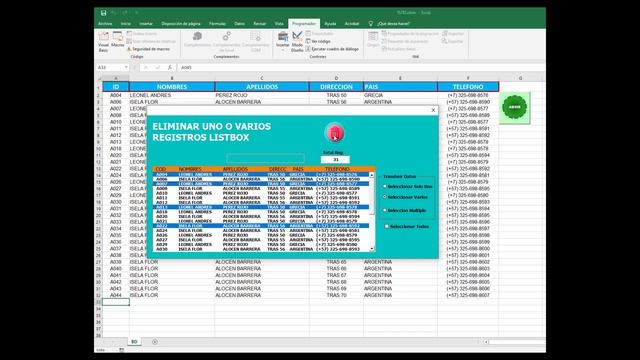Click the Save icon in the quick access toolbar

point(104,13)
